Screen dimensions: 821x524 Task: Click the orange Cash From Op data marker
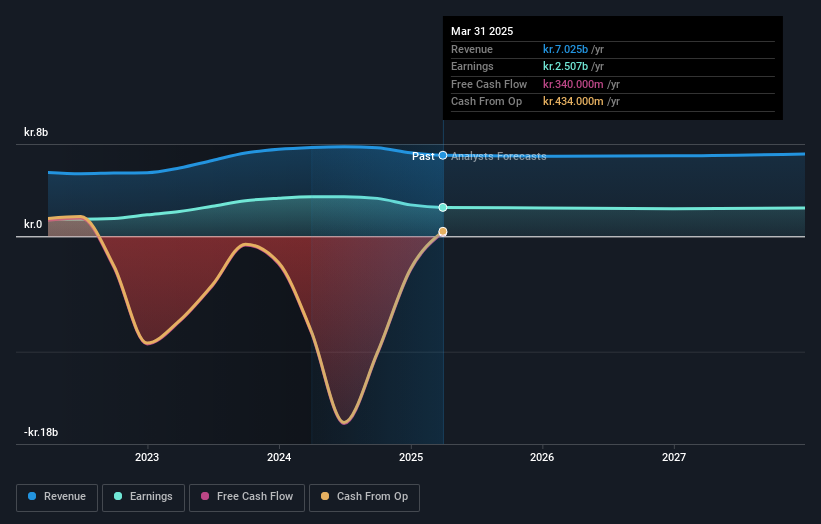[x=443, y=231]
